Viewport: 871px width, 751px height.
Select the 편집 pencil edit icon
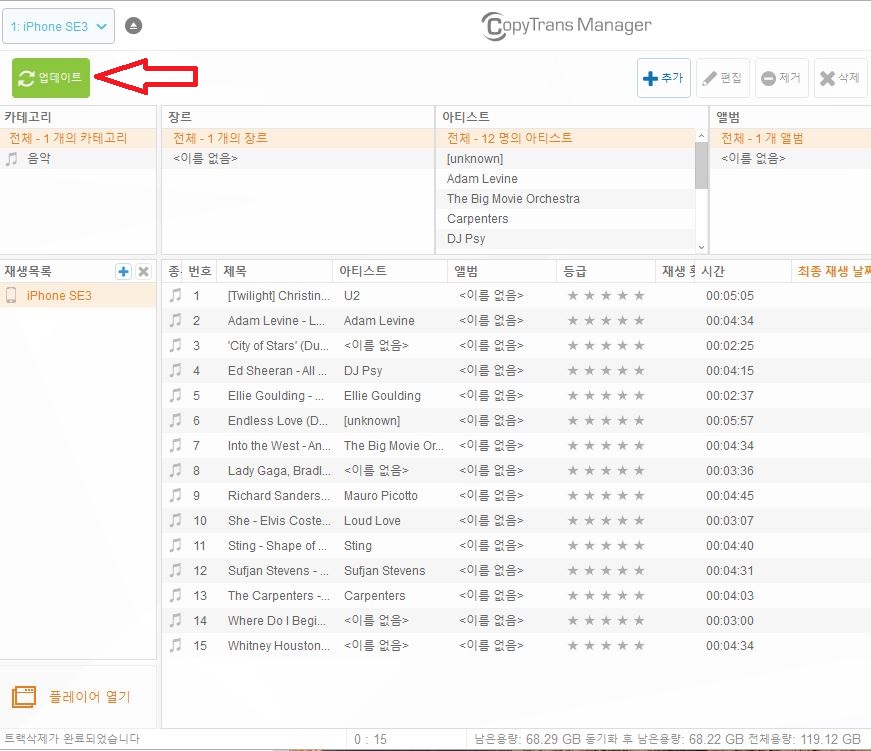point(709,77)
